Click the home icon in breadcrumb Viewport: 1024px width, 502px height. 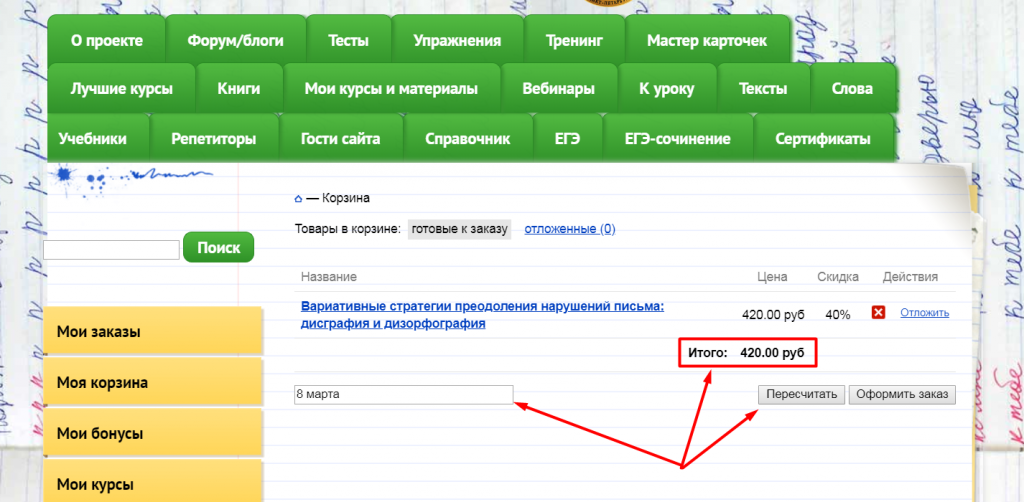coord(298,199)
